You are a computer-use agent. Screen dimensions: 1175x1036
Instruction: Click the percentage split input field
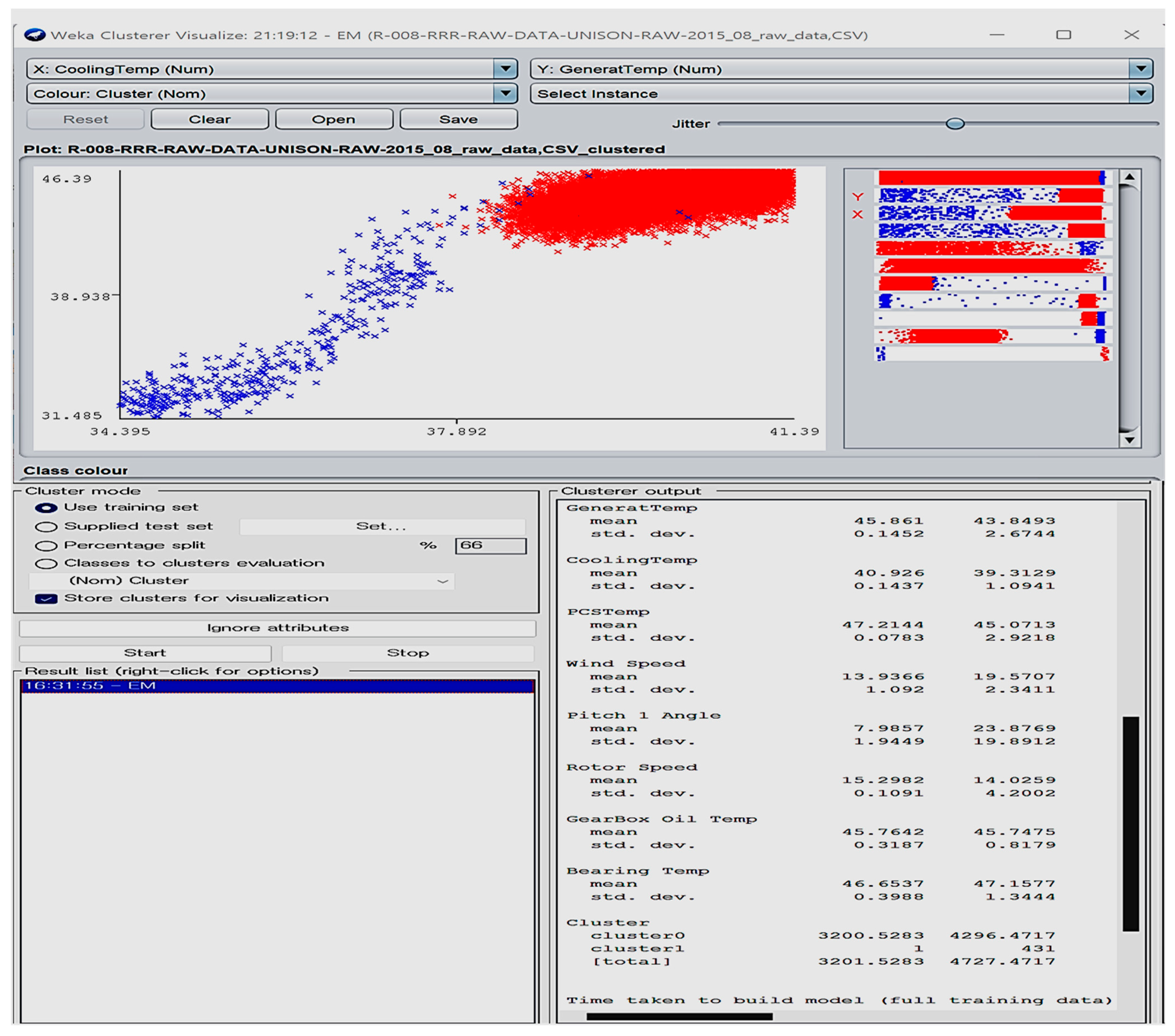(490, 545)
